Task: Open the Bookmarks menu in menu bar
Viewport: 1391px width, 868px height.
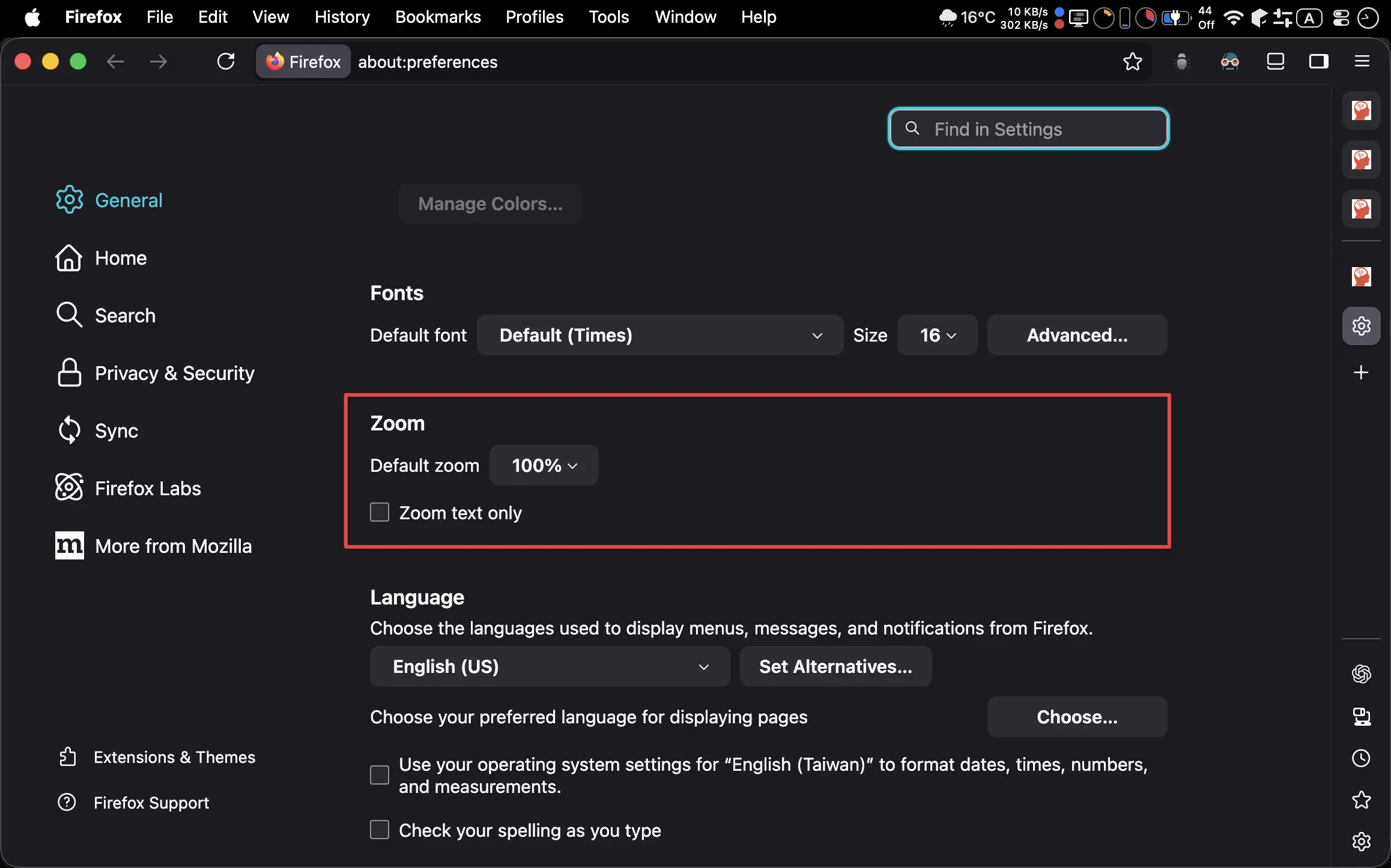Action: pyautogui.click(x=438, y=17)
